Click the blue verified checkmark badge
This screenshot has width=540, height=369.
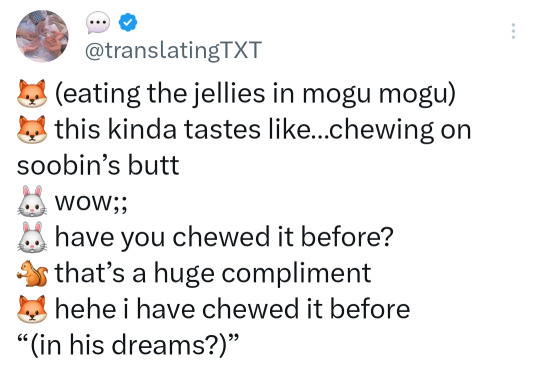128,22
